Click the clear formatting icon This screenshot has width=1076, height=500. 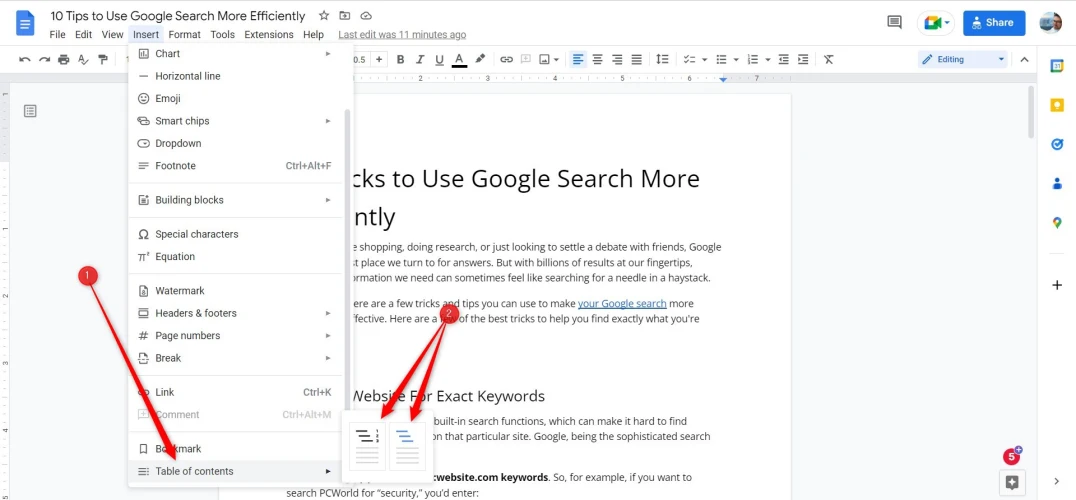828,59
